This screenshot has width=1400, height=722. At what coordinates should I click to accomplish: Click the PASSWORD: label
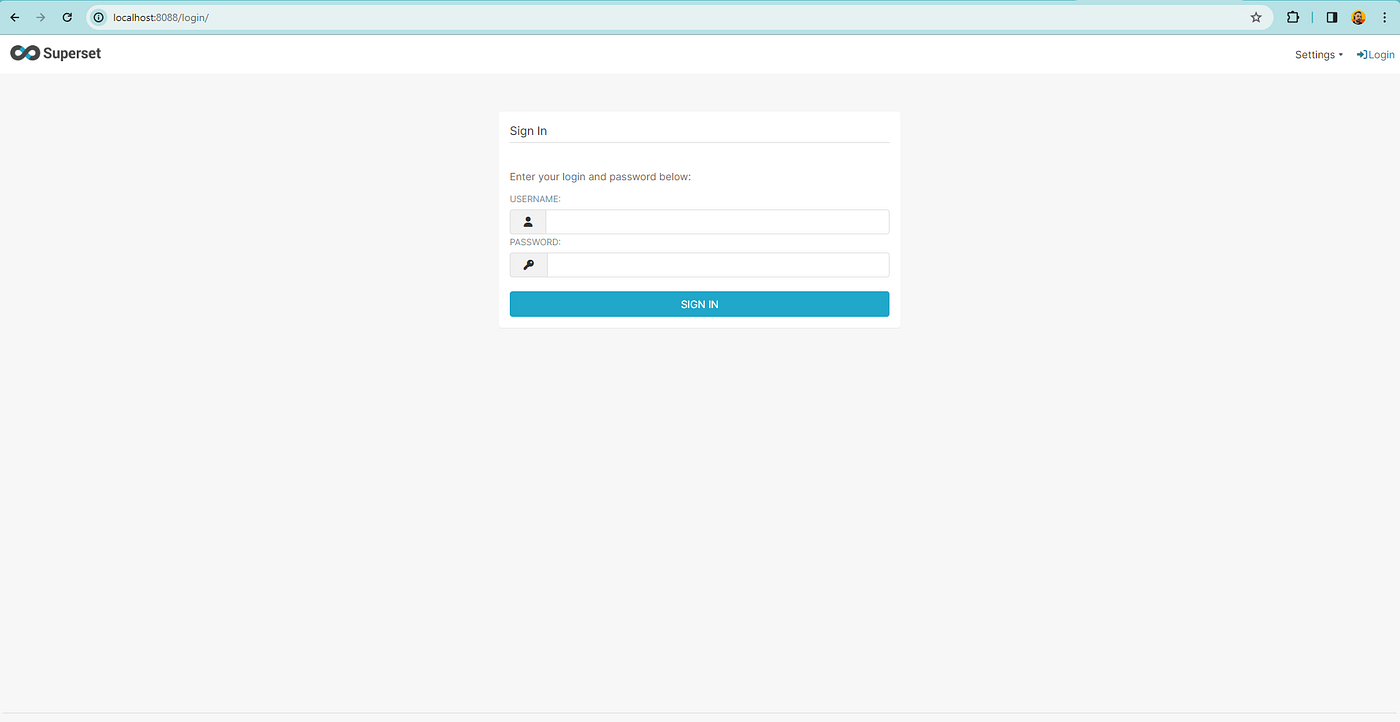click(535, 242)
